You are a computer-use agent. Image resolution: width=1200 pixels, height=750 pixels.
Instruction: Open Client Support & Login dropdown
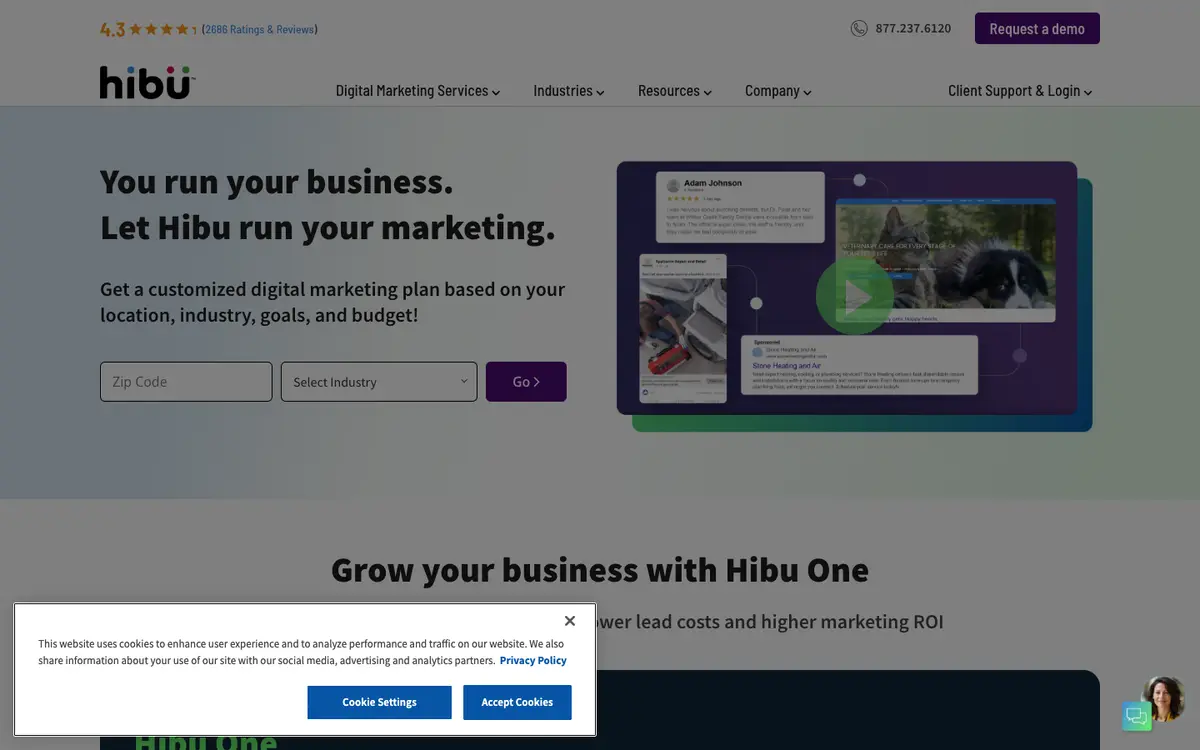click(1020, 91)
